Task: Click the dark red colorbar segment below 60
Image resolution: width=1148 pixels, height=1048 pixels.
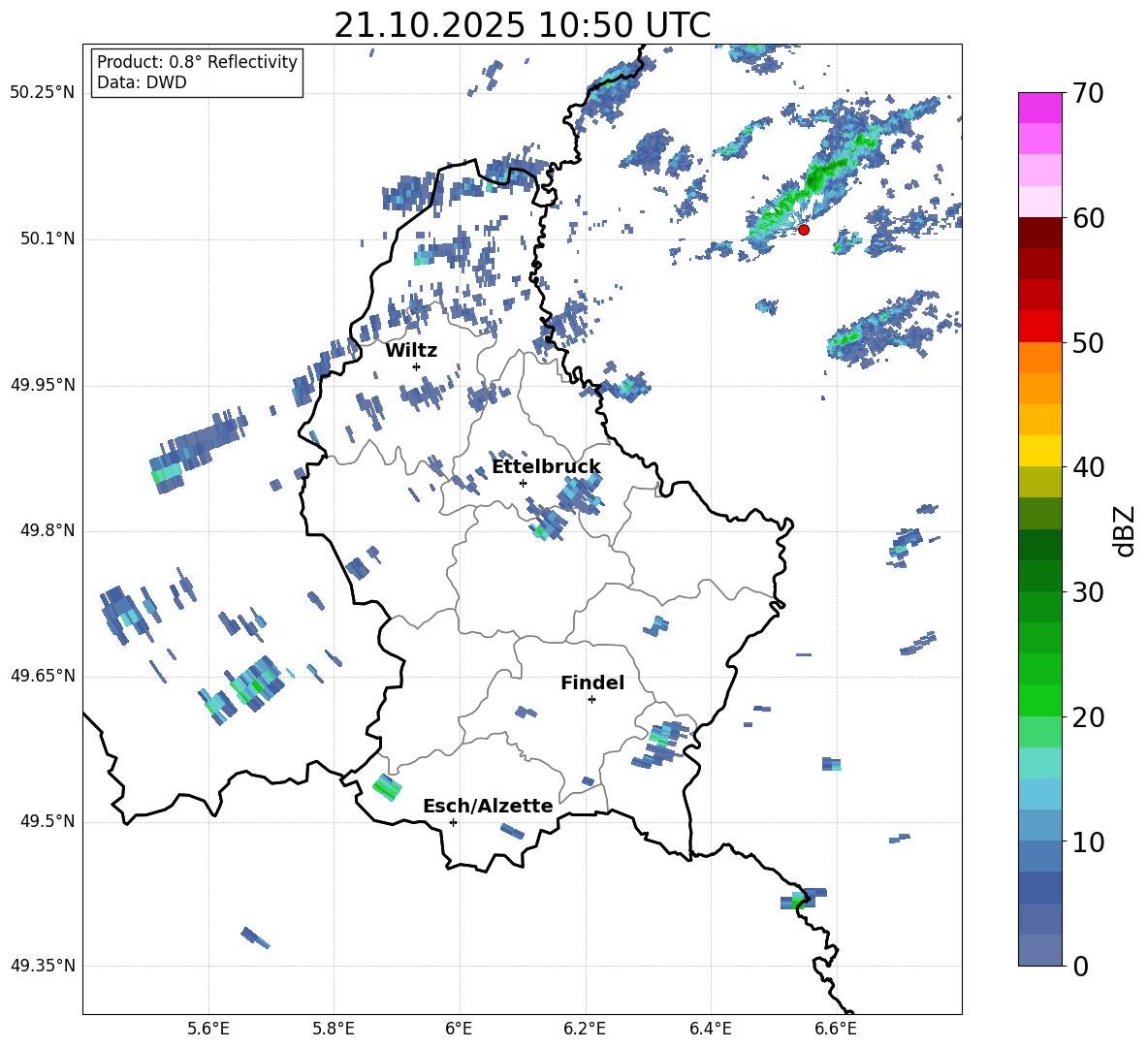Action: (1040, 233)
